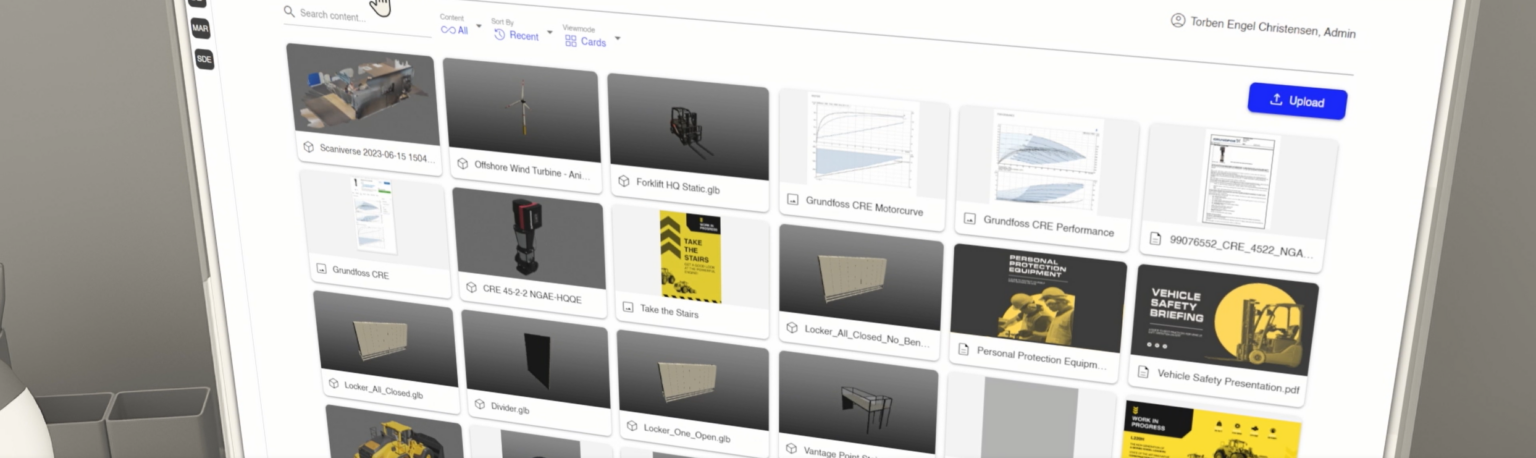
Task: Click the user account icon beside Torben Engel
Action: (x=1178, y=21)
